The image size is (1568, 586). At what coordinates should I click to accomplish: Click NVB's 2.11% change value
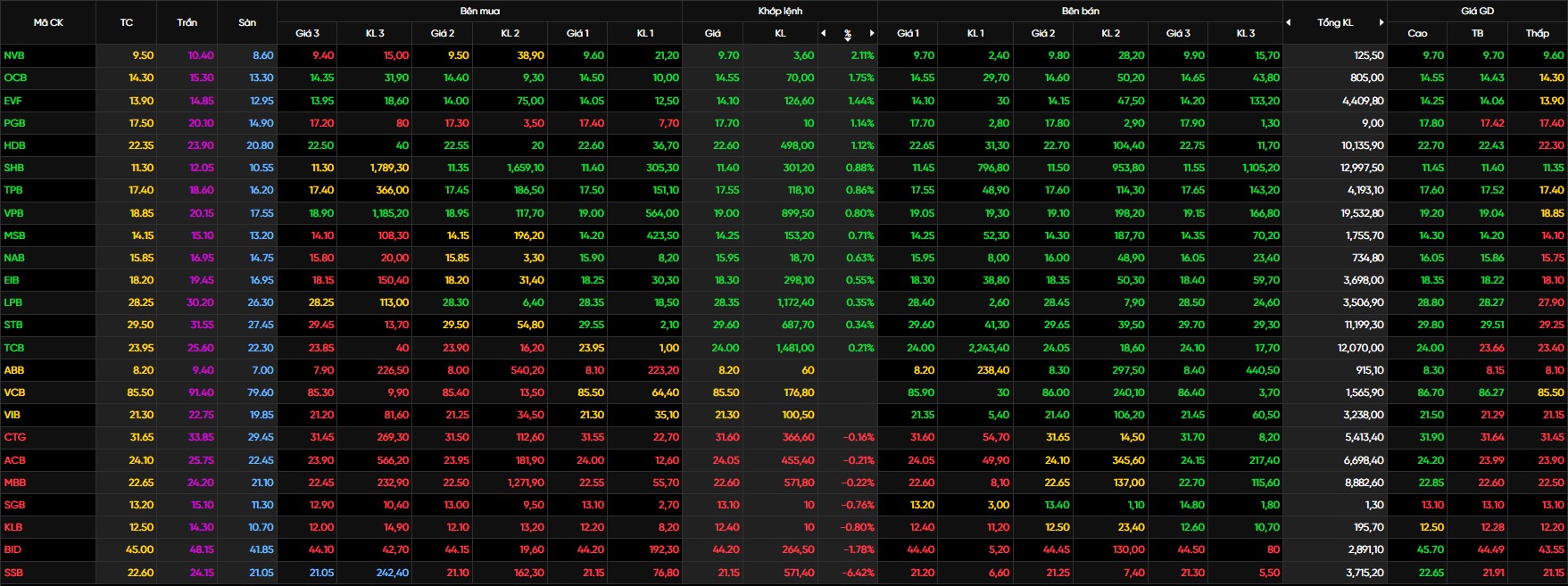(x=862, y=55)
